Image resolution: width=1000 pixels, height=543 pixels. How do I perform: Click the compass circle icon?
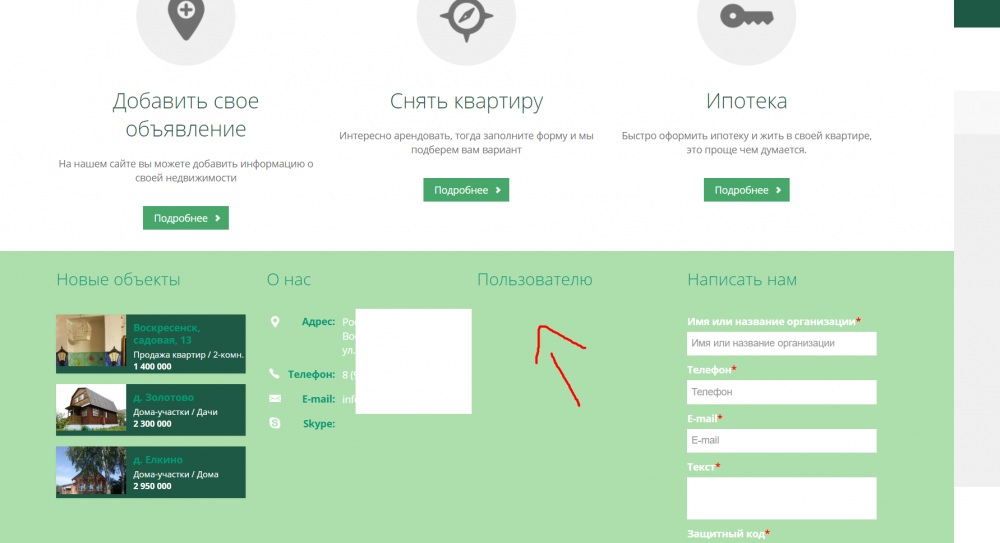465,20
